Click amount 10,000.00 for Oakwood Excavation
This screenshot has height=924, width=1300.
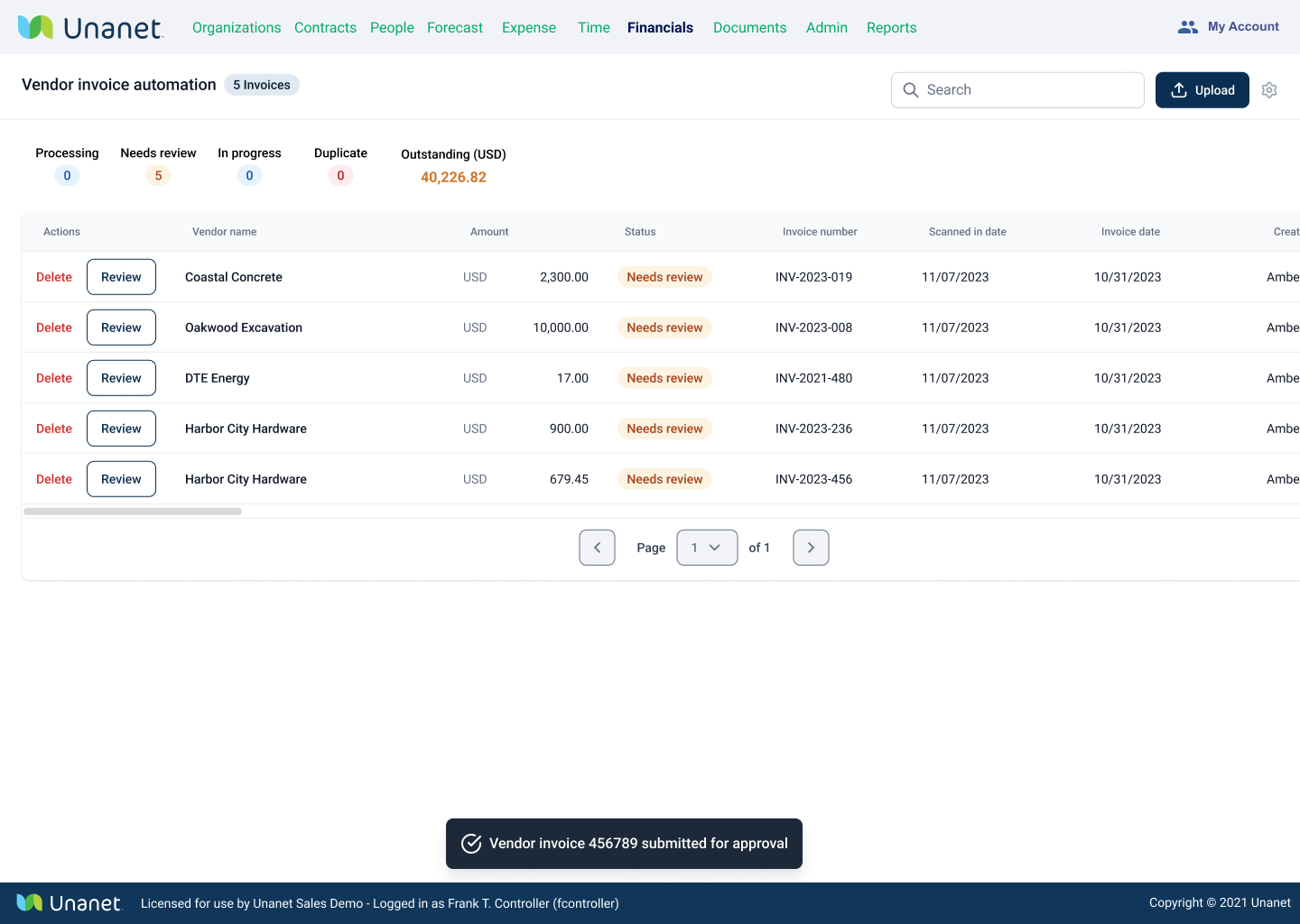tap(561, 328)
